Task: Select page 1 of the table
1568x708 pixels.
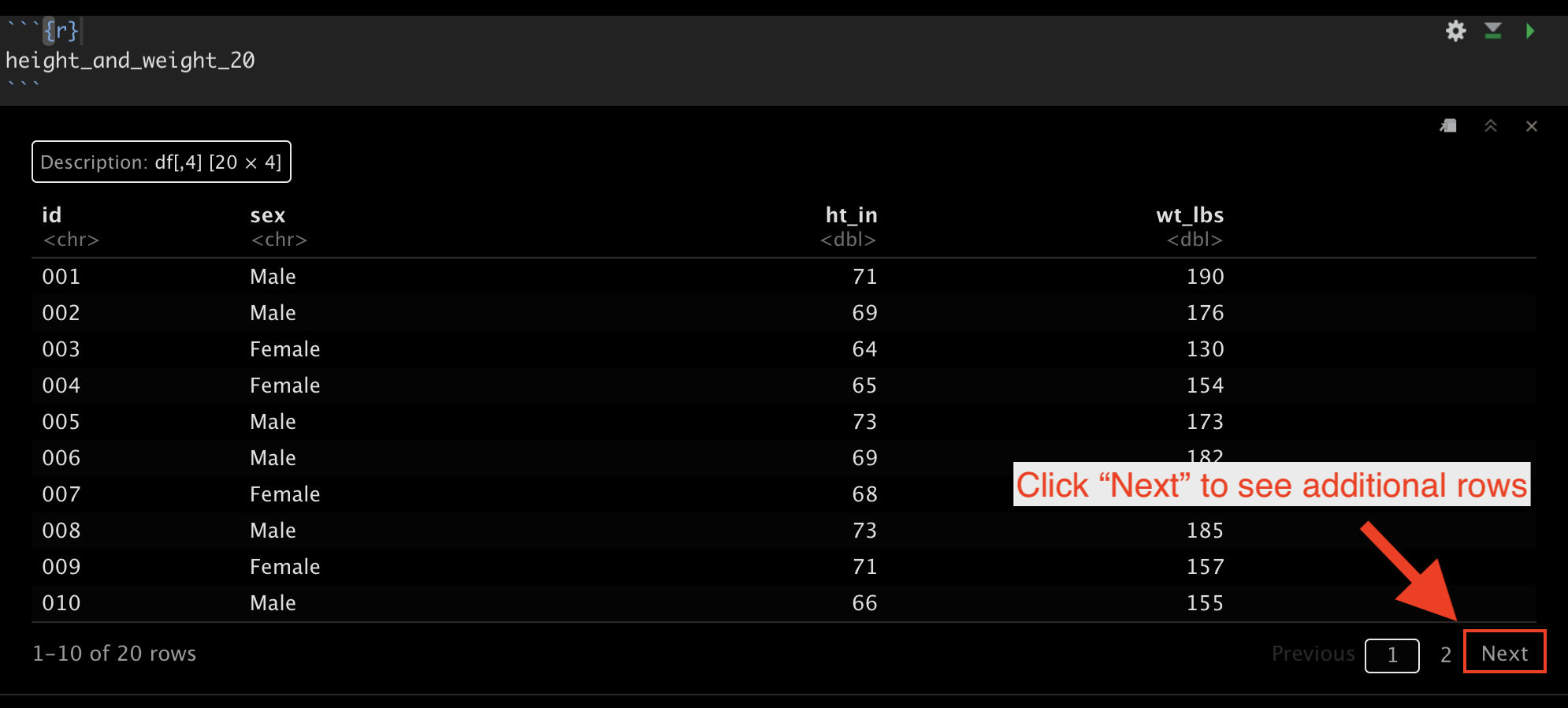Action: point(1392,655)
